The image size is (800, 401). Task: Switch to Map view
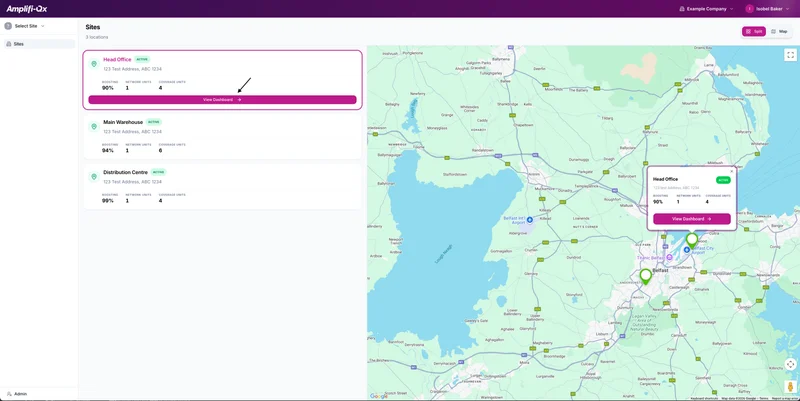click(x=779, y=31)
